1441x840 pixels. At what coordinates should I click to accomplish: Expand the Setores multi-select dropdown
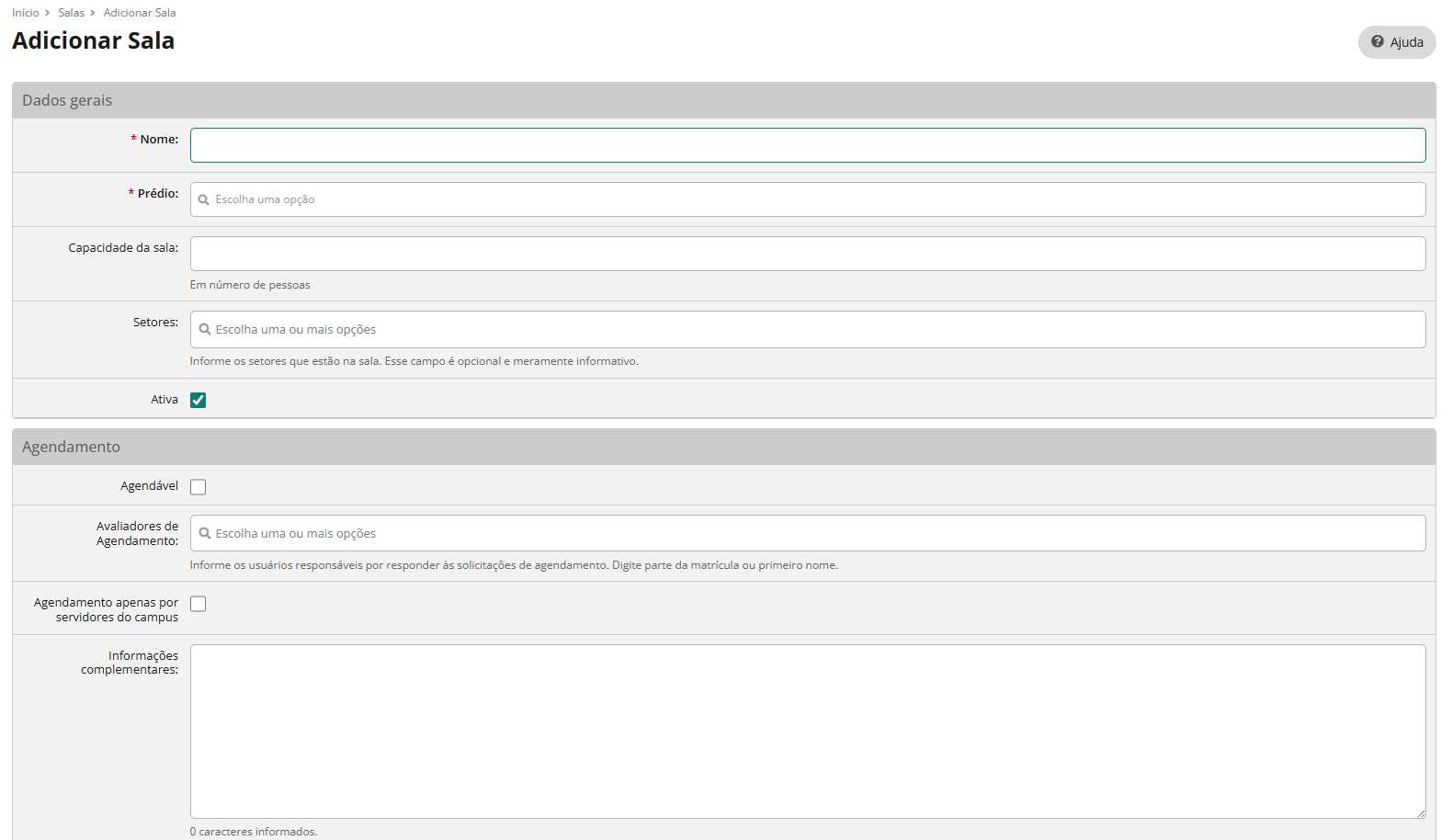tap(807, 329)
